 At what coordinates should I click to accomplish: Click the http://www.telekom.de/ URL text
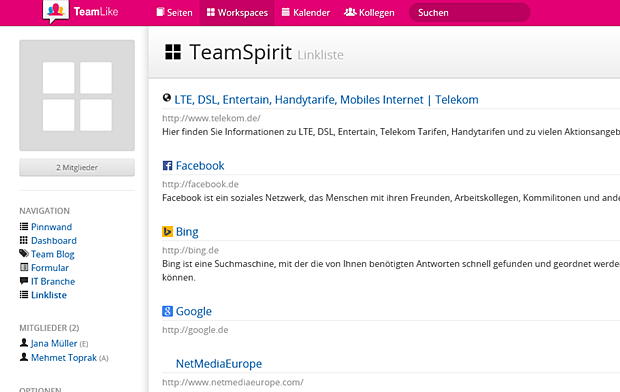(x=211, y=118)
